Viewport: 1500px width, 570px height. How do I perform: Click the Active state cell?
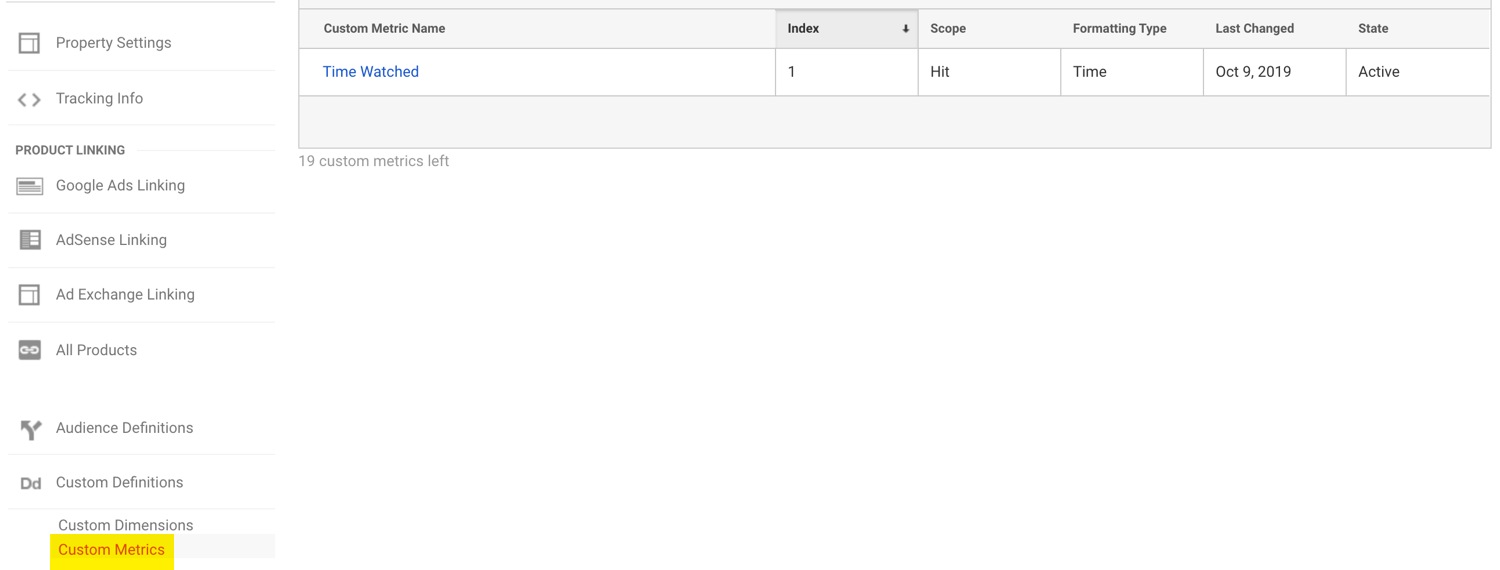(1418, 72)
